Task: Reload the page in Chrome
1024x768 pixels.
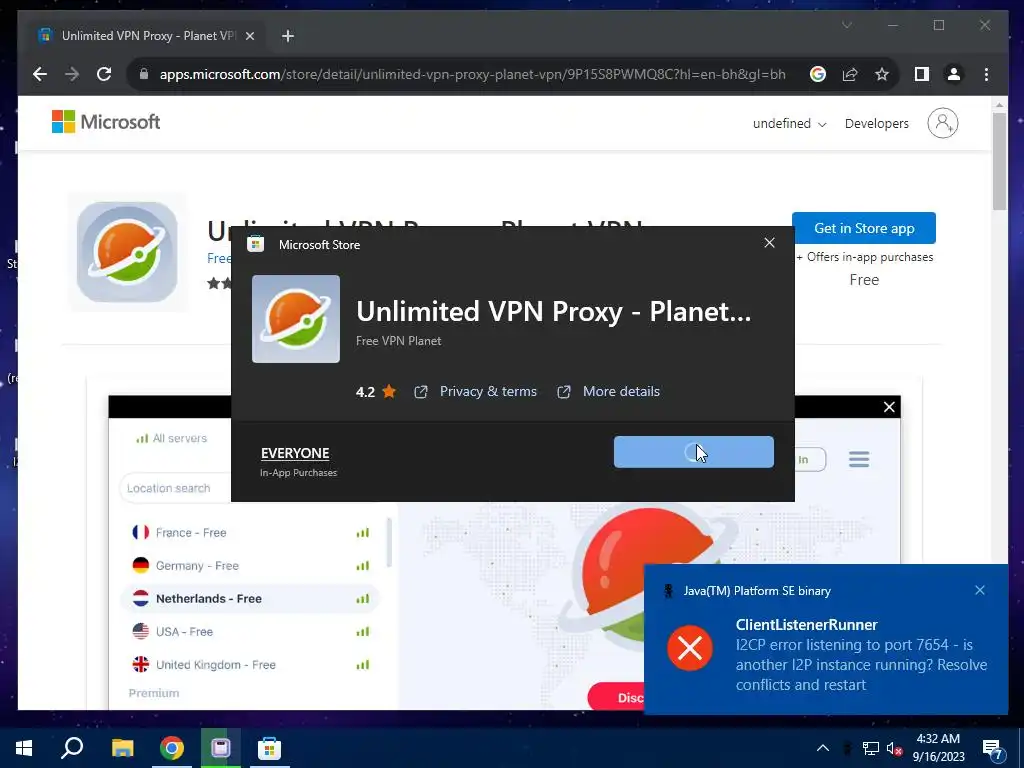Action: (x=104, y=74)
